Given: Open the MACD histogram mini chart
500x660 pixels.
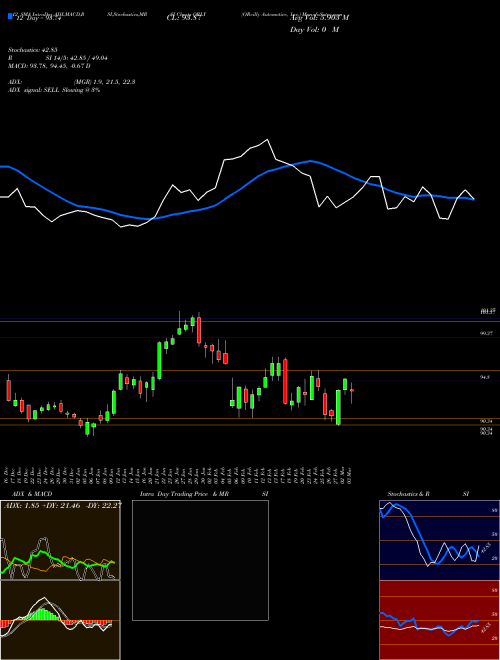Looking at the screenshot, I should click(60, 620).
